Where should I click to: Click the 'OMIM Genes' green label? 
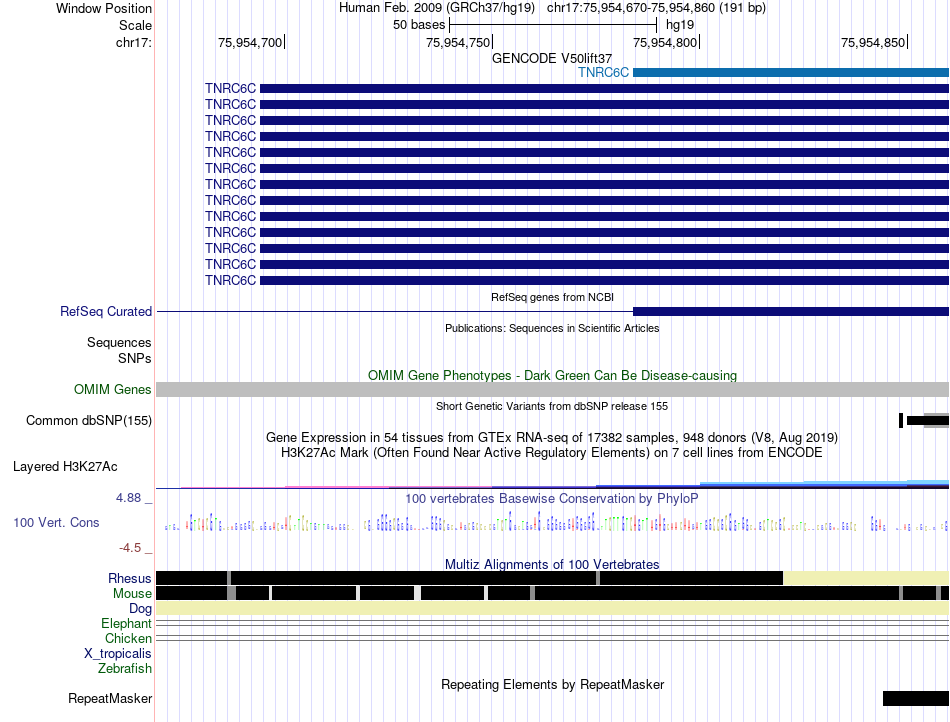(112, 389)
